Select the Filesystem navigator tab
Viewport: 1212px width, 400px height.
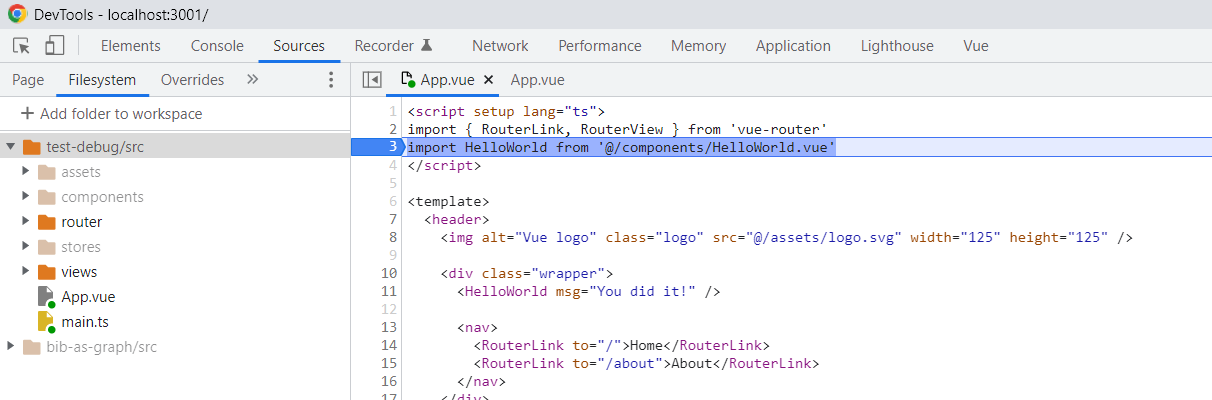102,80
